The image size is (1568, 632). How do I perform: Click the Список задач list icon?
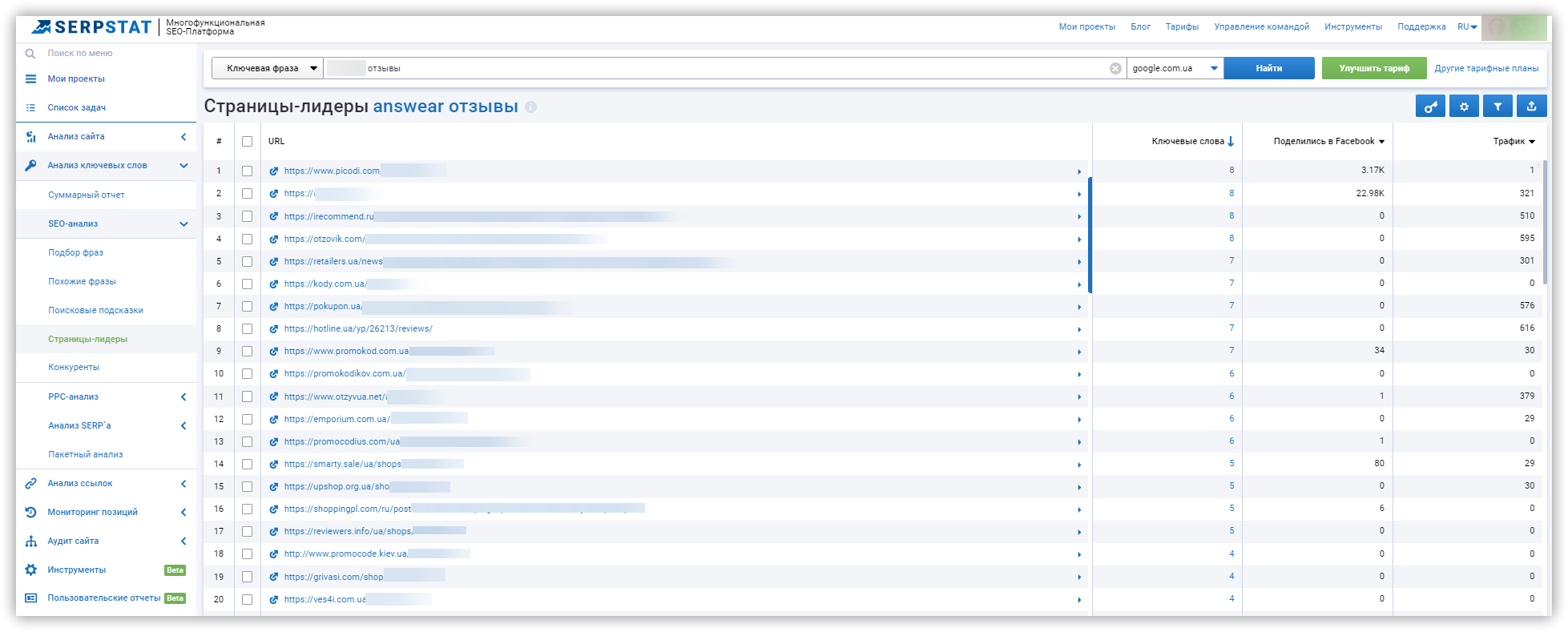30,108
